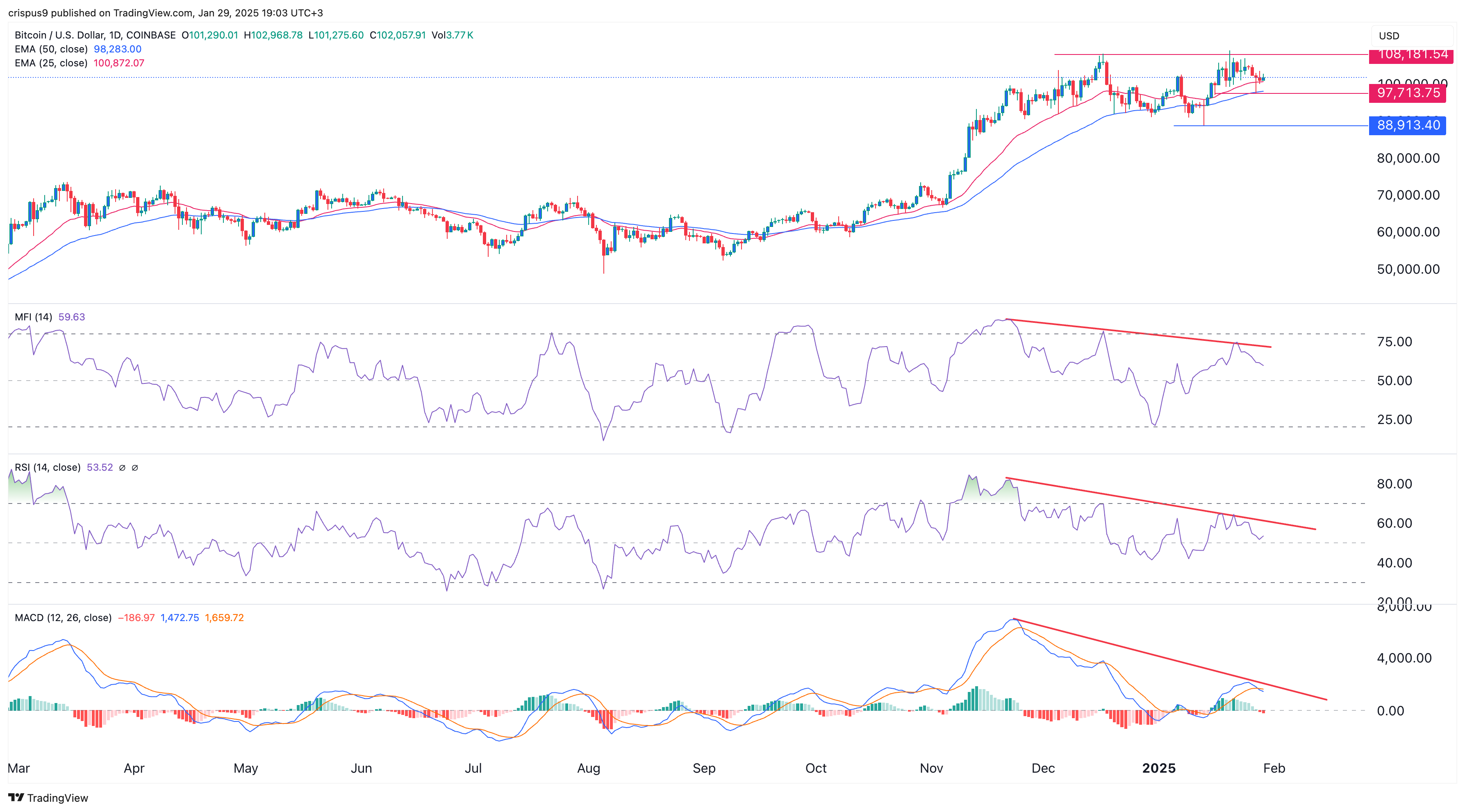Image resolution: width=1465 pixels, height=812 pixels.
Task: Click the MACD line value 1,472.75
Action: click(x=180, y=618)
